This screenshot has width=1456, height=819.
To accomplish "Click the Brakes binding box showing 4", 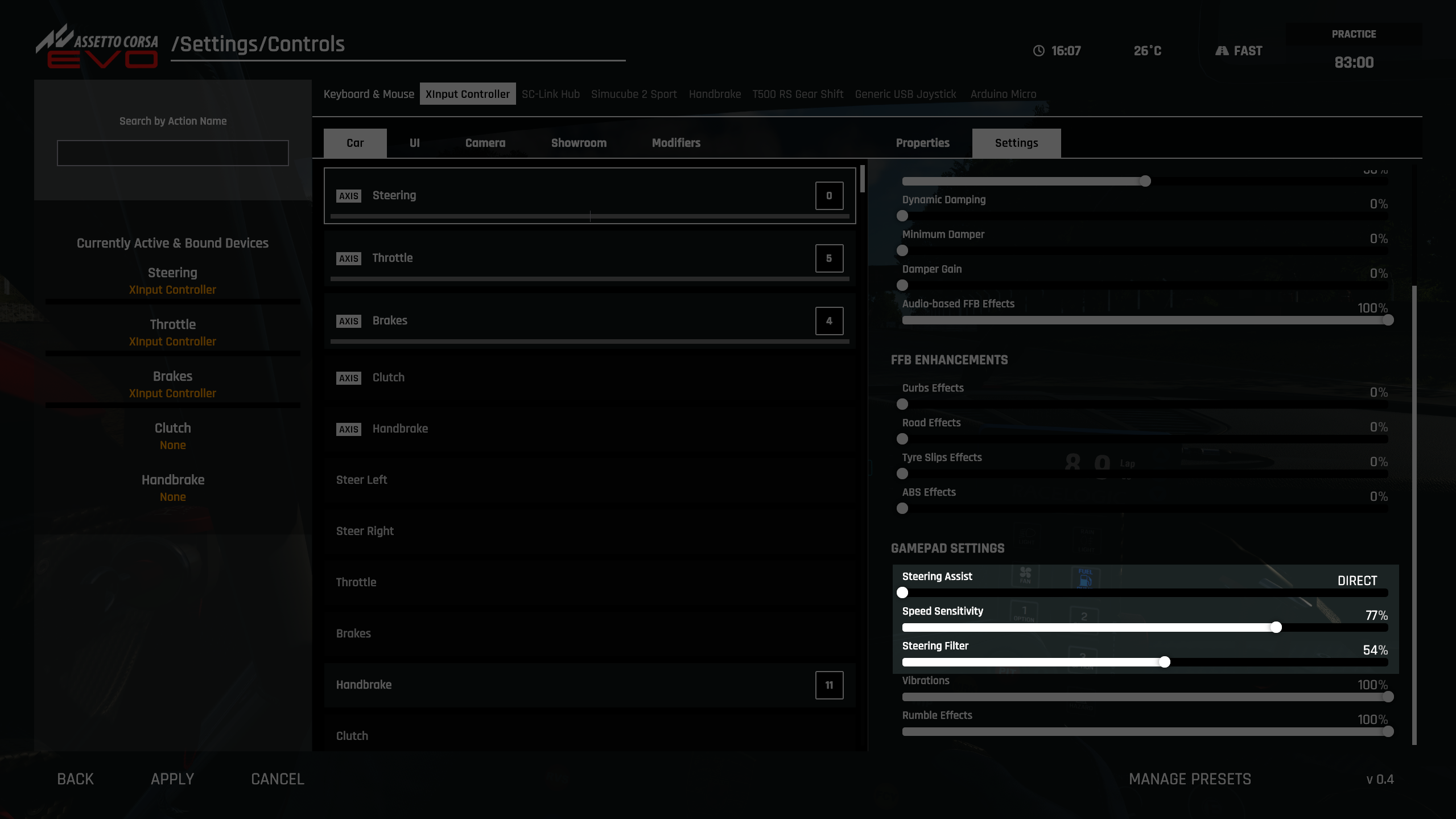I will coord(828,320).
